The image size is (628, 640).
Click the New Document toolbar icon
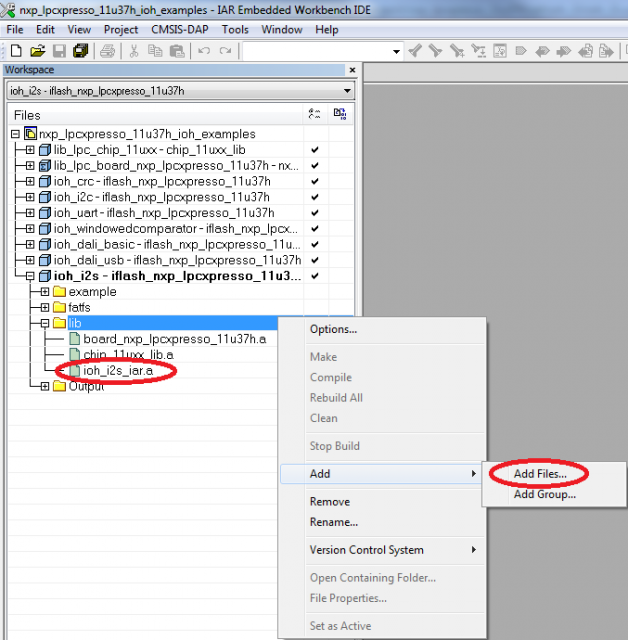16,51
